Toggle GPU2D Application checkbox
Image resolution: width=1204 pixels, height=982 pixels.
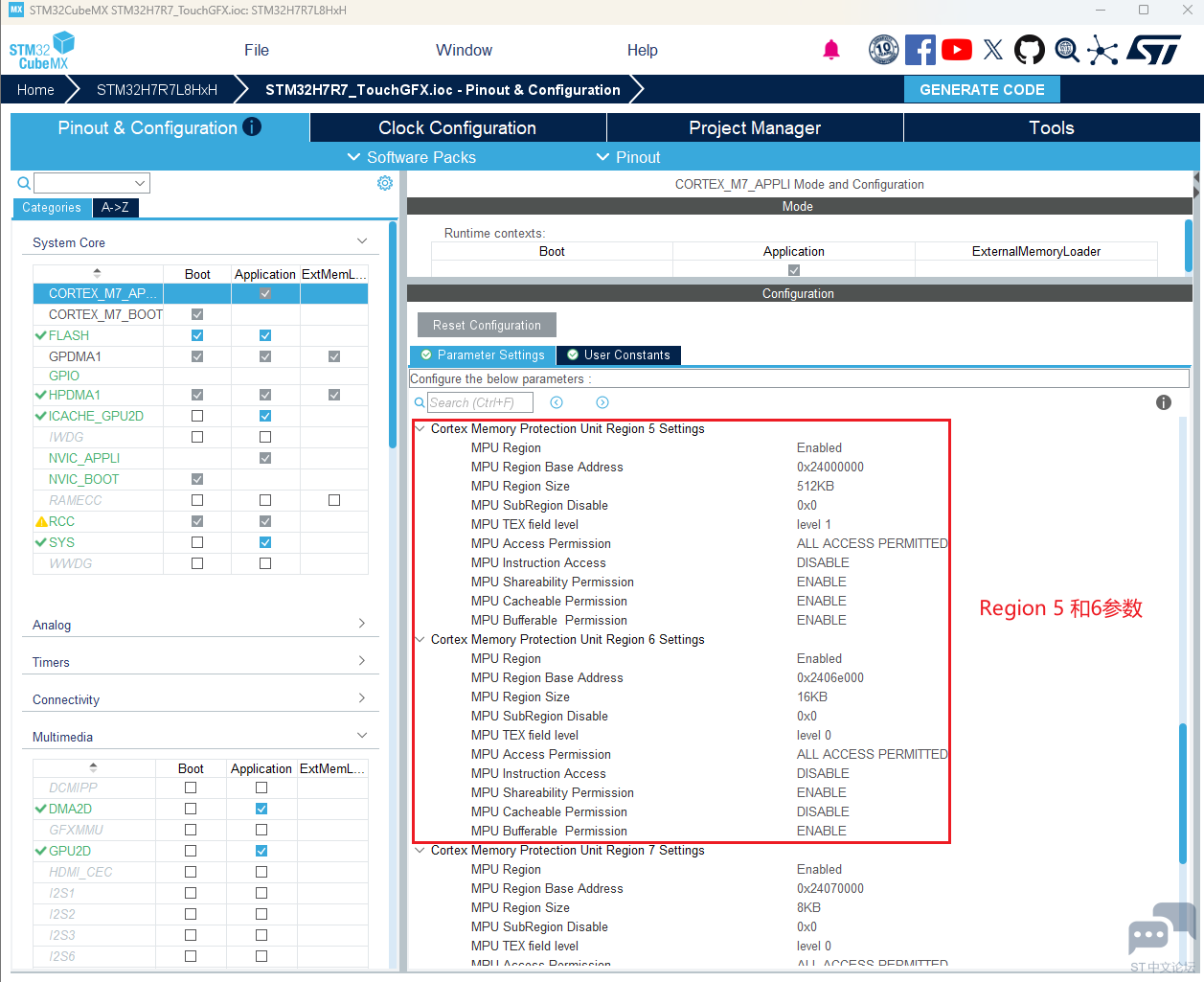pyautogui.click(x=261, y=851)
